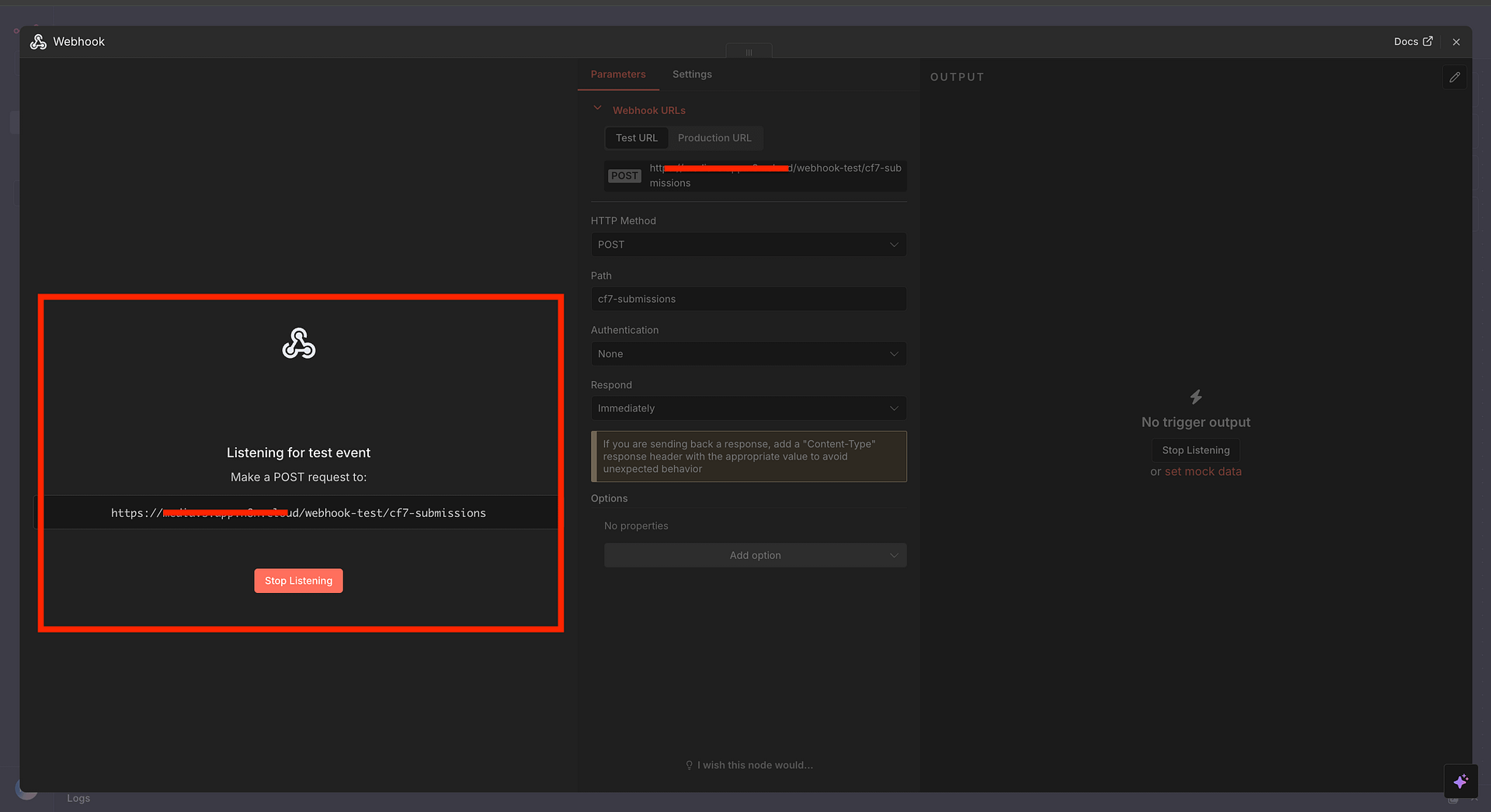Click the 'No trigger output' message
Viewport: 1491px width, 812px height.
coord(1196,422)
